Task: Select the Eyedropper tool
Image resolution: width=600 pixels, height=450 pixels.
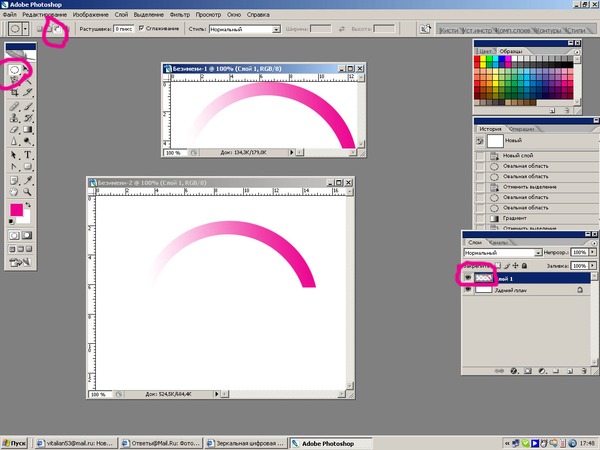Action: coord(27,180)
